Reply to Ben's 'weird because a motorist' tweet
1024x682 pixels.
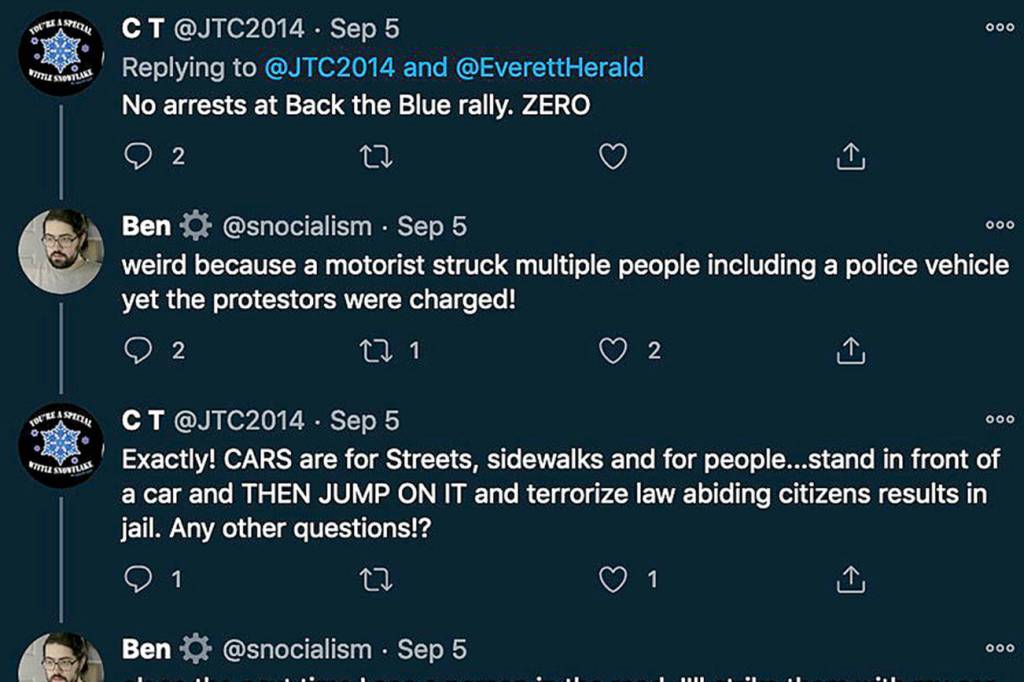tap(138, 350)
